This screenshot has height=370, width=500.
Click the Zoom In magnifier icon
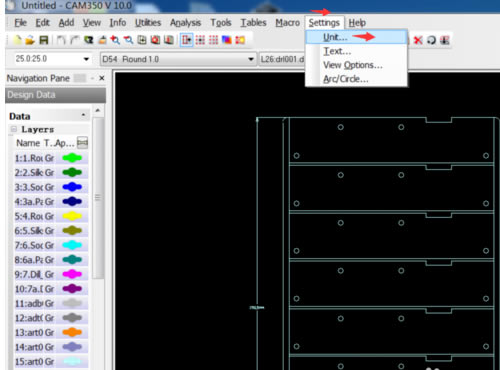pos(115,40)
